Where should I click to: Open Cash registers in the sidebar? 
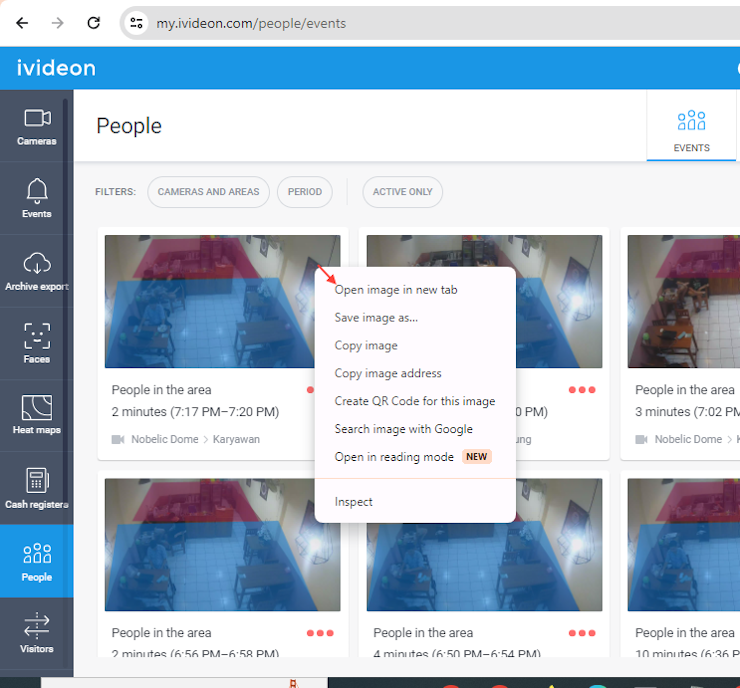coord(37,488)
